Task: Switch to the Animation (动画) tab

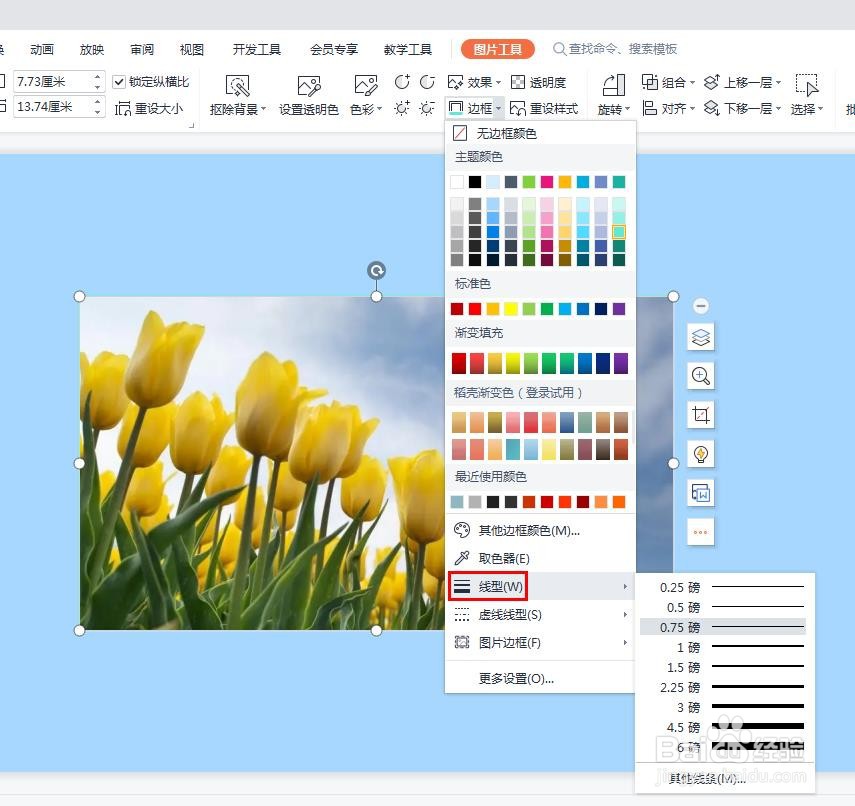Action: point(42,50)
